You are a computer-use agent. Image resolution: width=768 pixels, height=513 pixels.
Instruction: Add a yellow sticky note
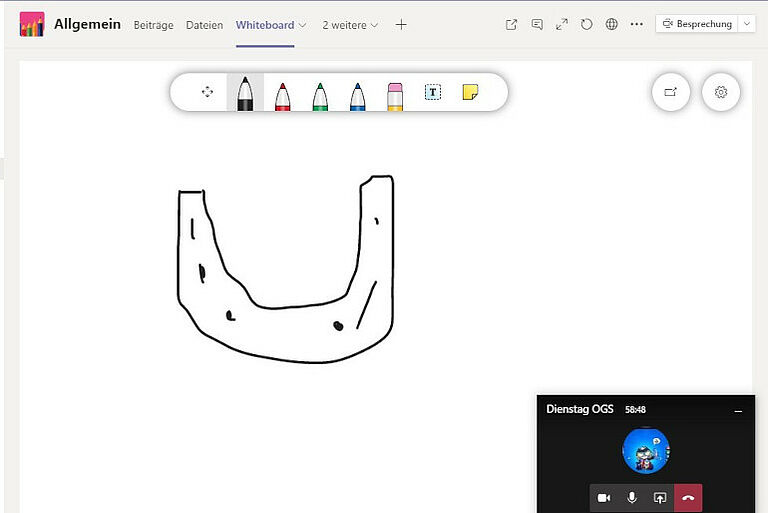coord(470,92)
